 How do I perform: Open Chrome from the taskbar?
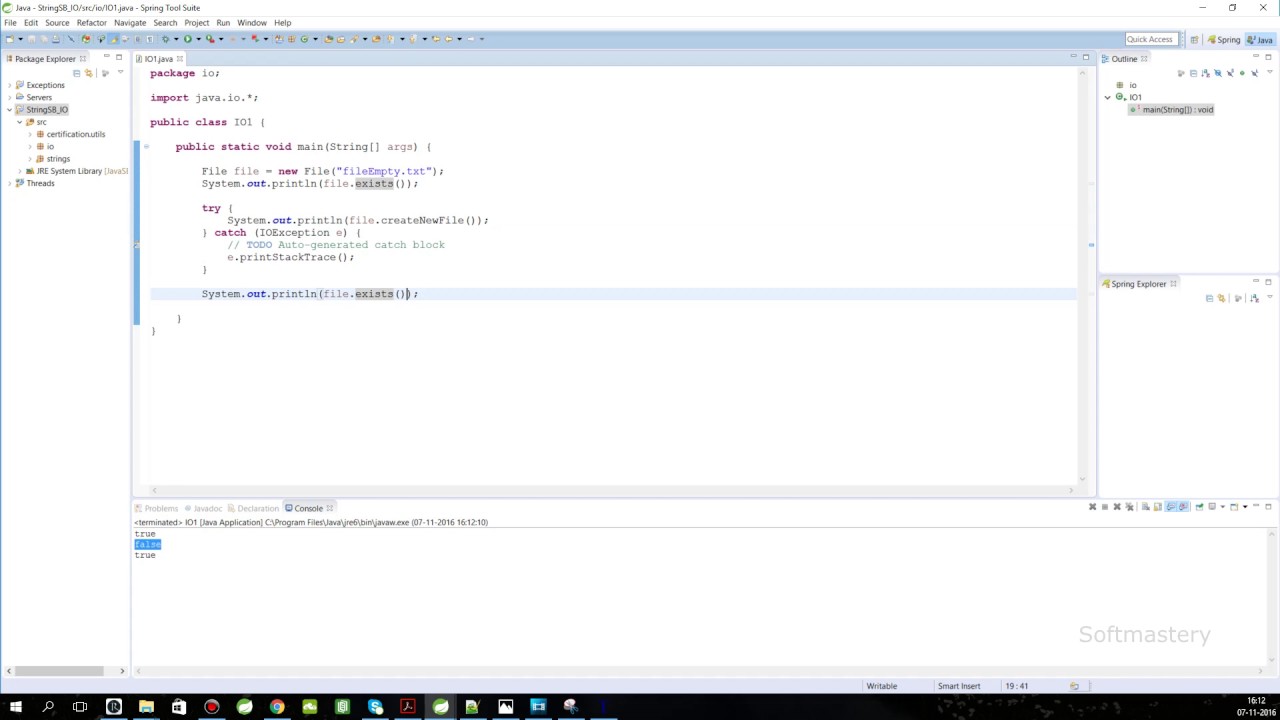click(x=277, y=707)
